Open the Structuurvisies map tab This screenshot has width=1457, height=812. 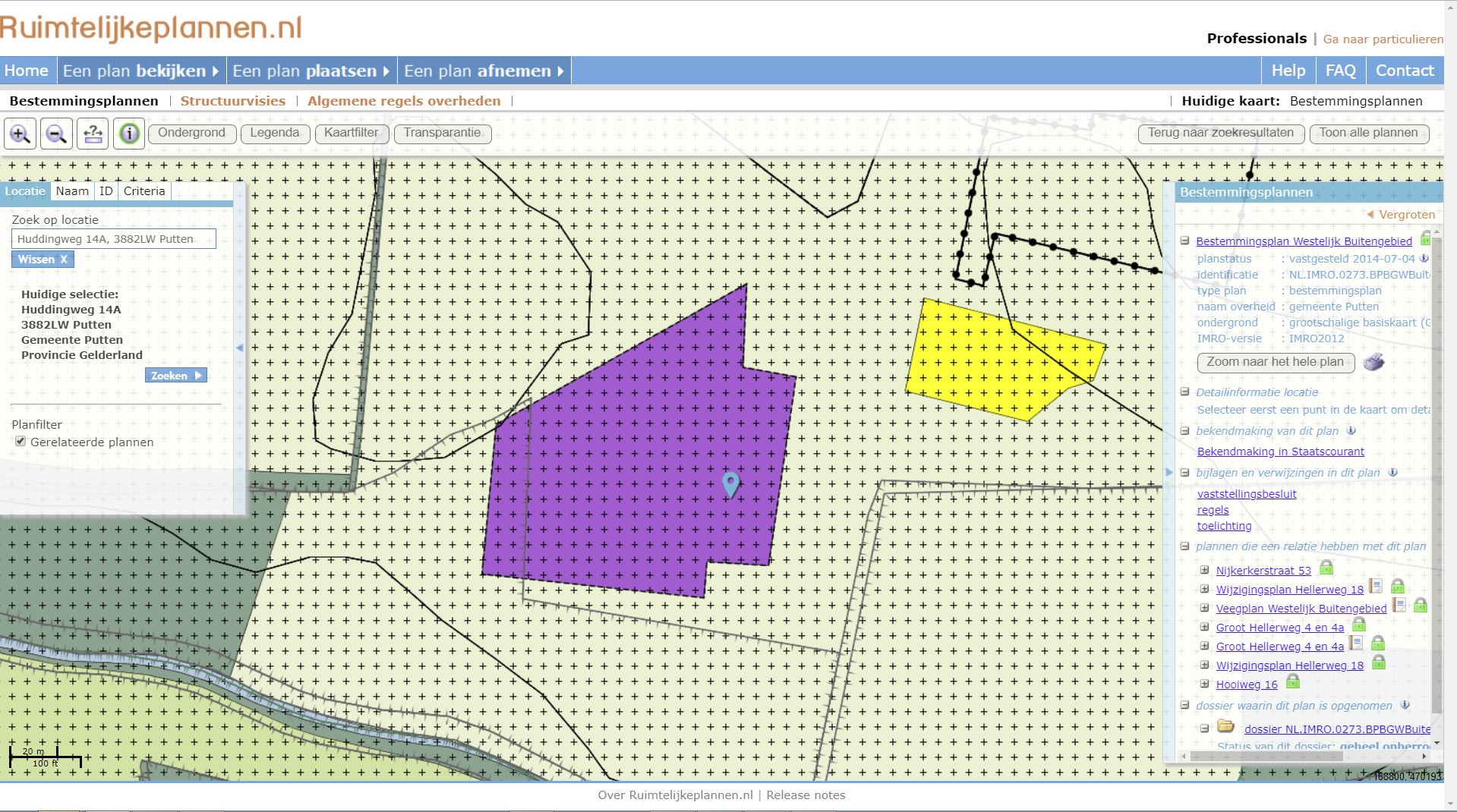tap(233, 101)
